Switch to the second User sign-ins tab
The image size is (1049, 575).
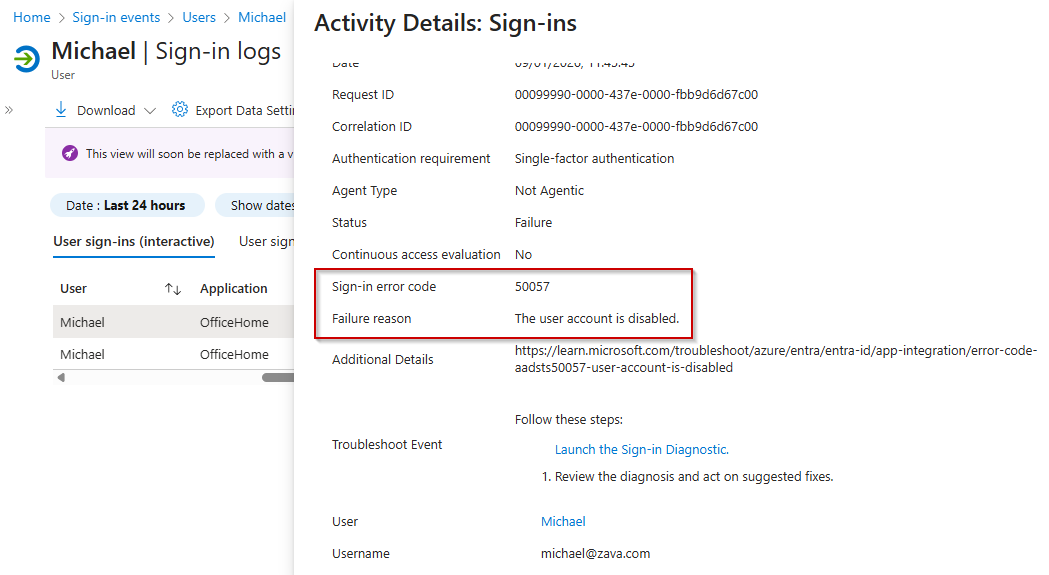tap(266, 241)
